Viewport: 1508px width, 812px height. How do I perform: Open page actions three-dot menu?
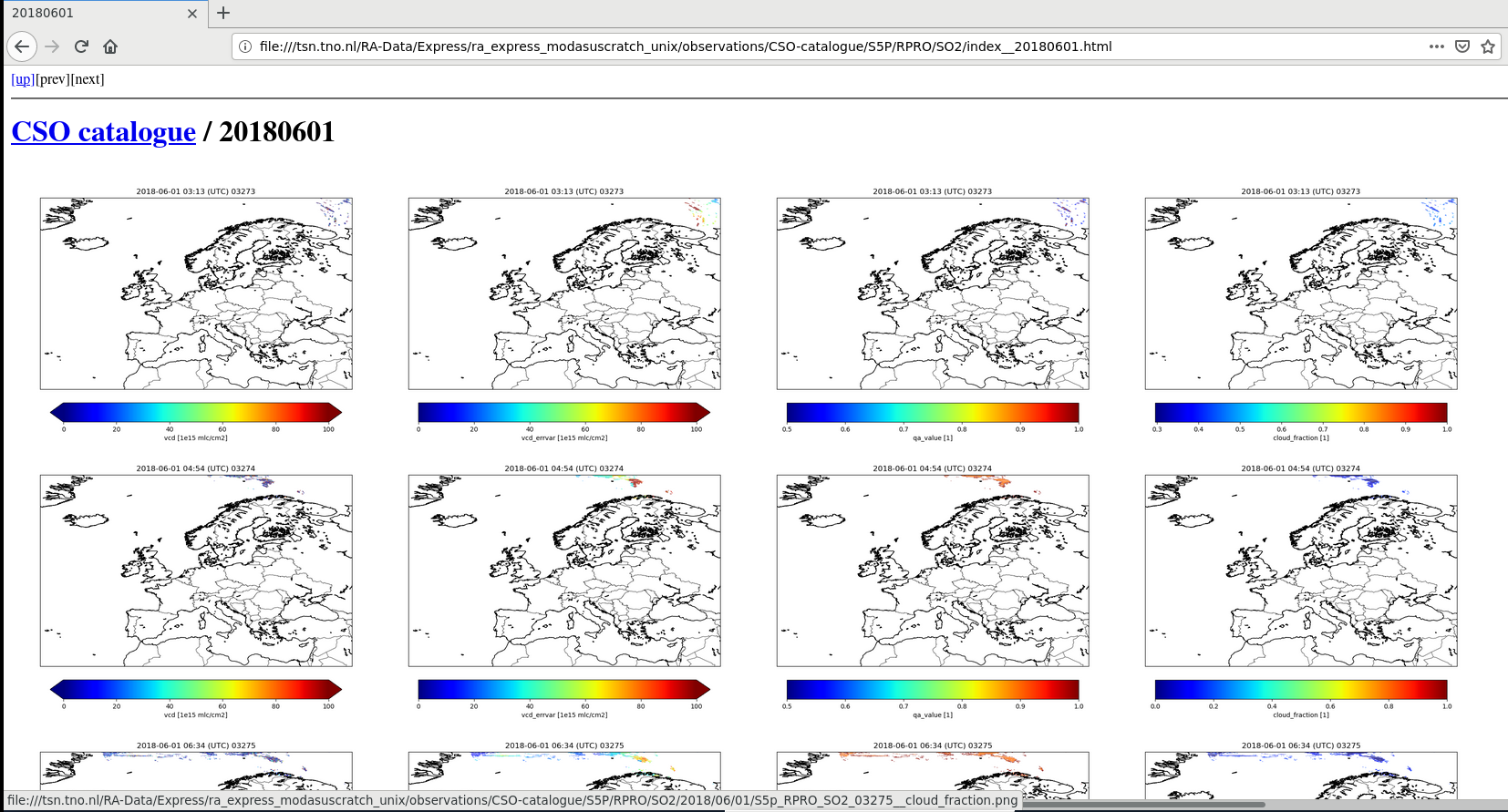point(1436,46)
